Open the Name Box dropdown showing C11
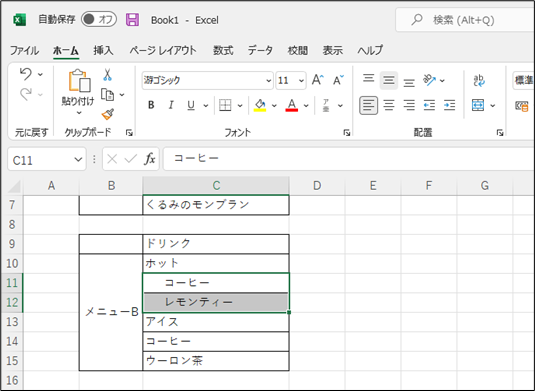Screen dimensions: 535x391 click(x=78, y=159)
